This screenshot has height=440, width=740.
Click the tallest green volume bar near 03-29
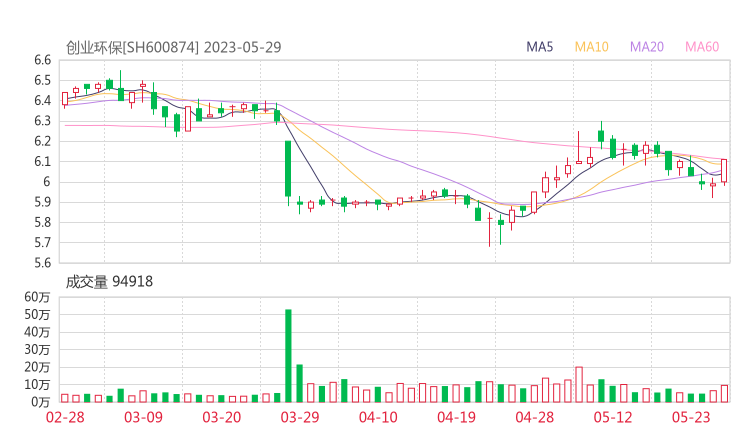coord(288,355)
